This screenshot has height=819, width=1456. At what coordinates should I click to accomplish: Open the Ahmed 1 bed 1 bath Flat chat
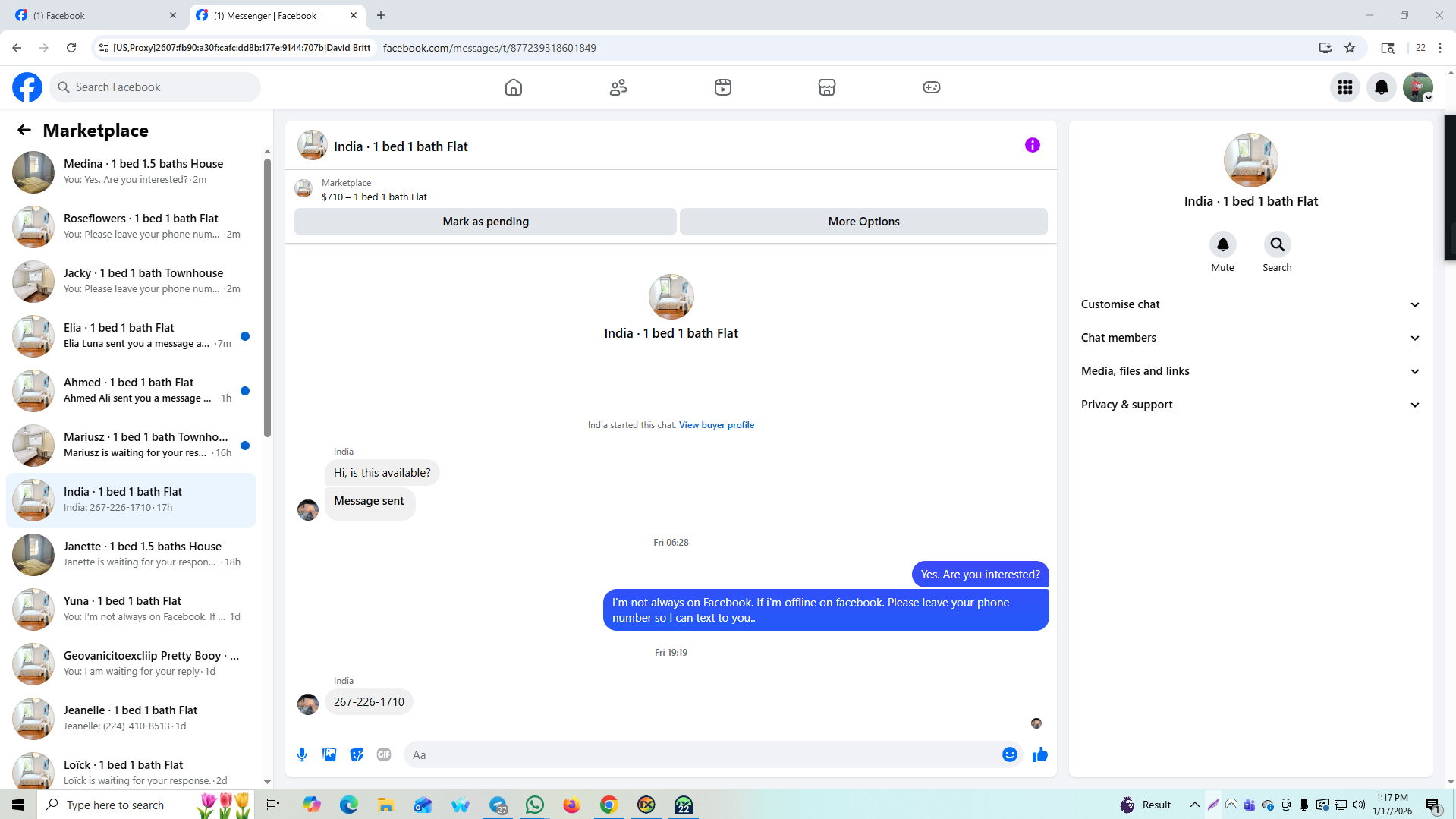131,390
